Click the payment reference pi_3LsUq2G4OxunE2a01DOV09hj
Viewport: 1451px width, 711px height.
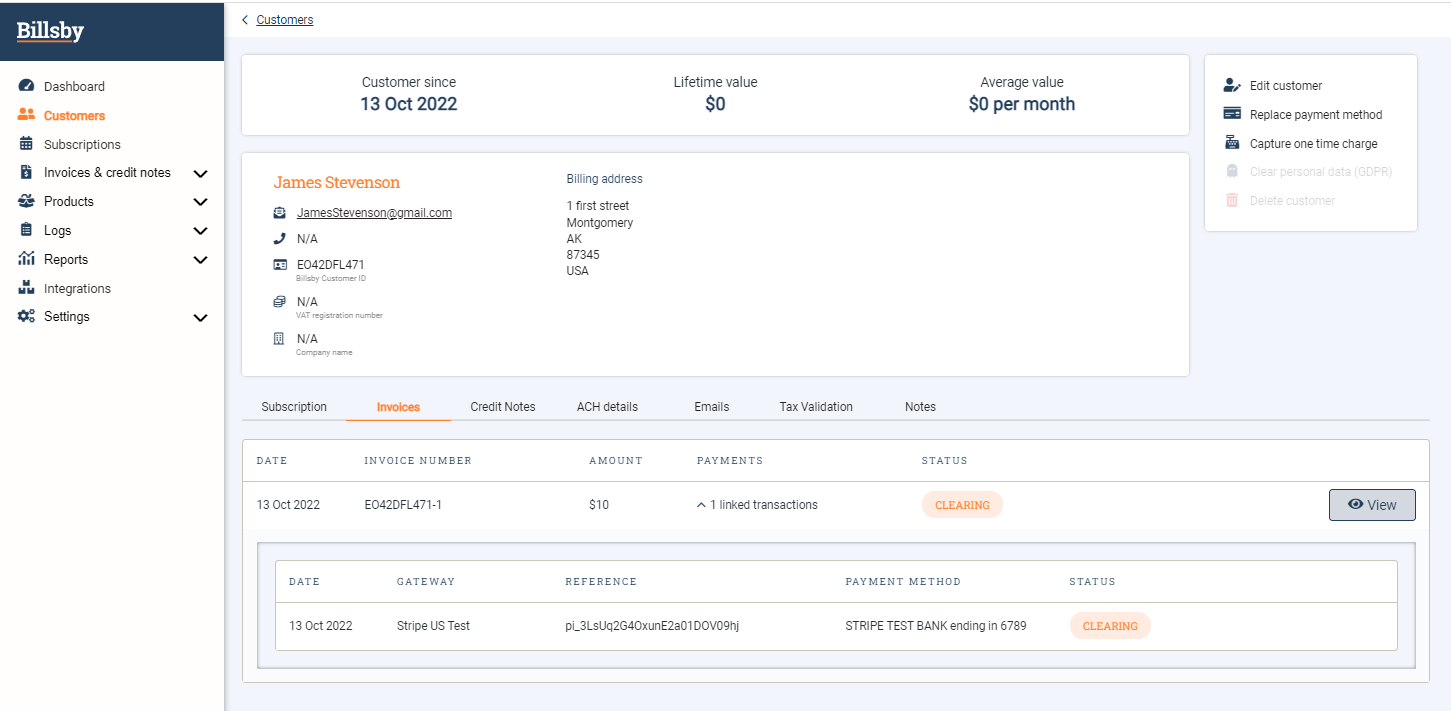click(x=652, y=626)
